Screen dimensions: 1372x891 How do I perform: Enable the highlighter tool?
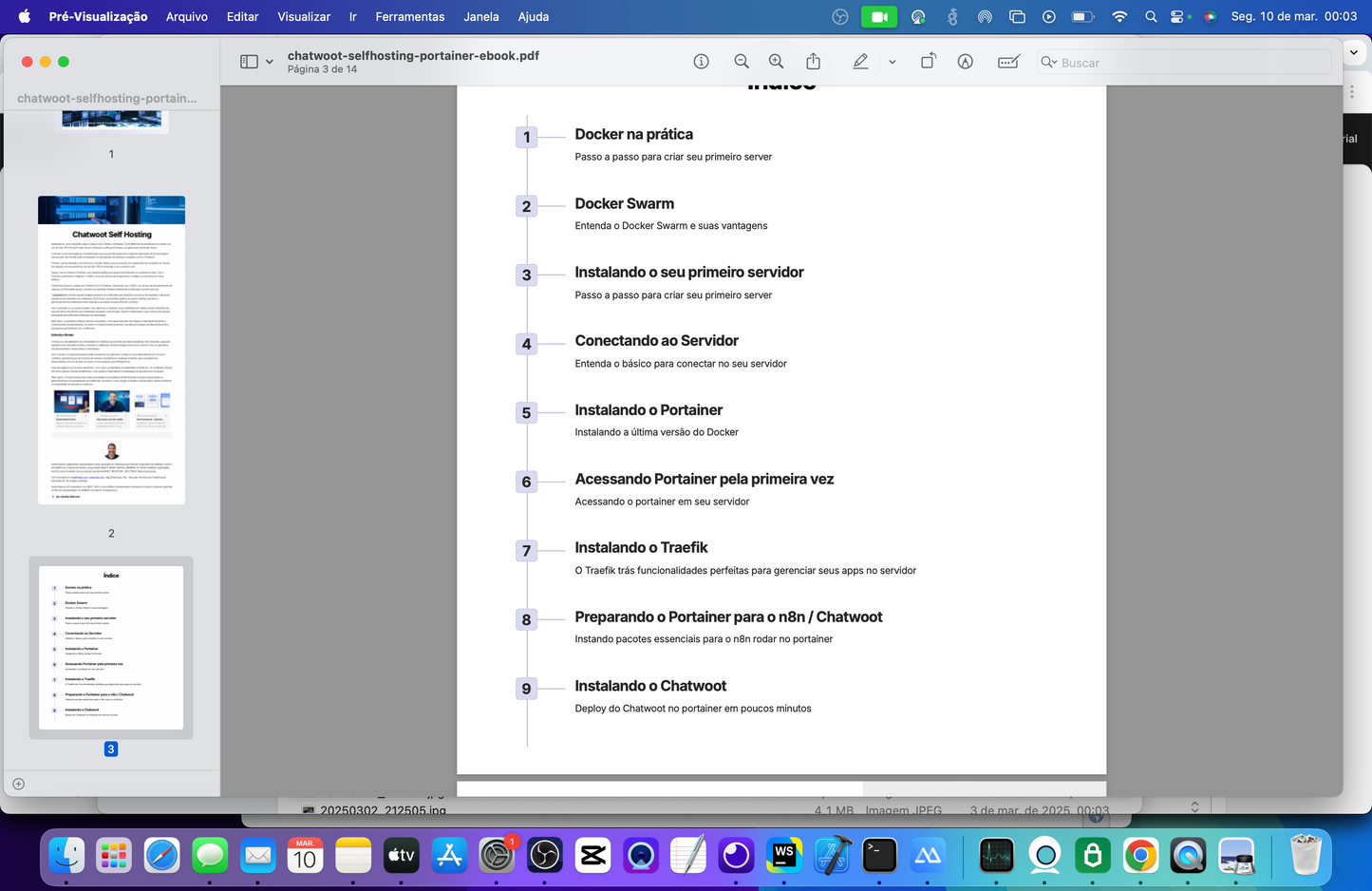tap(860, 61)
